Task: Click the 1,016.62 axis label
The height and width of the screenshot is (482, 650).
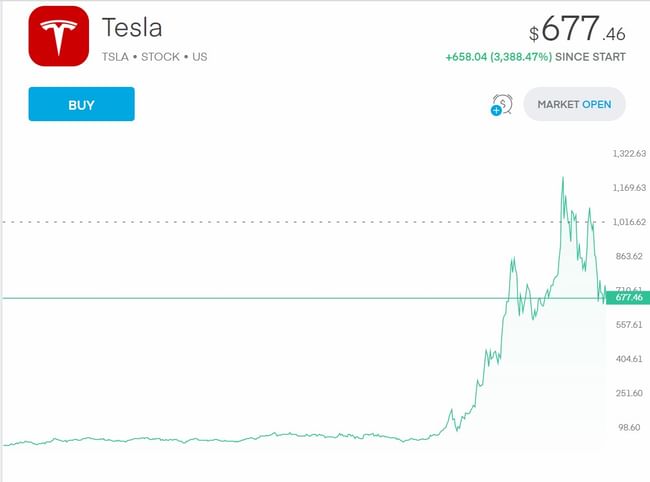Action: [x=628, y=222]
